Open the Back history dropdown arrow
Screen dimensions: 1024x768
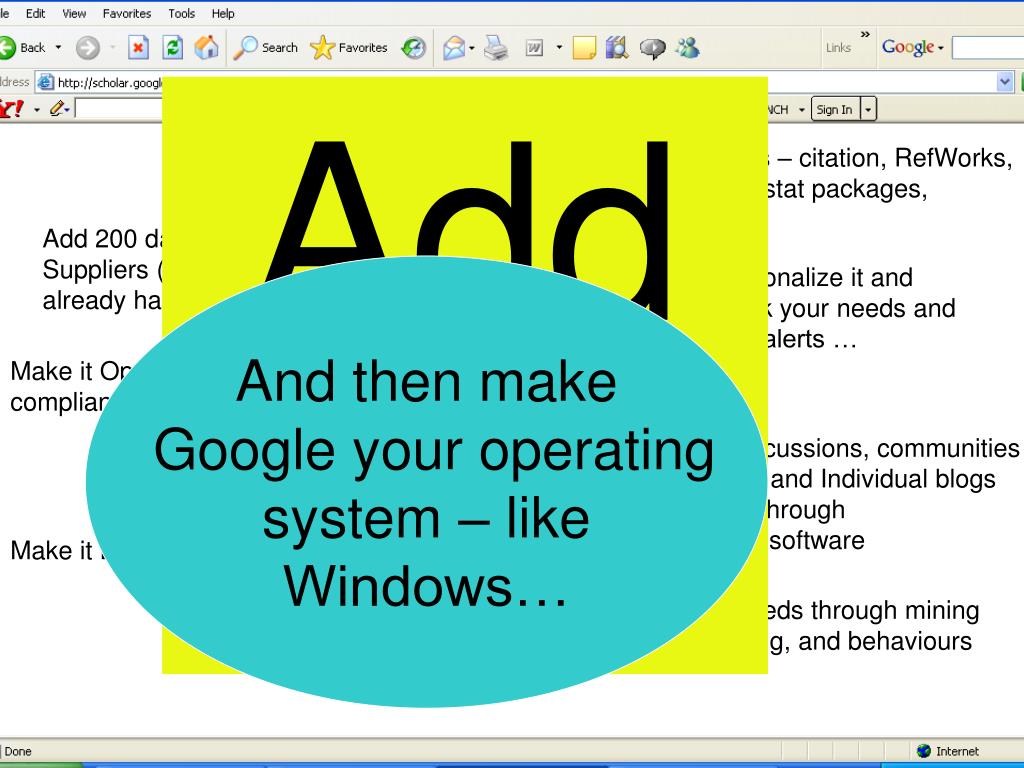pyautogui.click(x=58, y=48)
